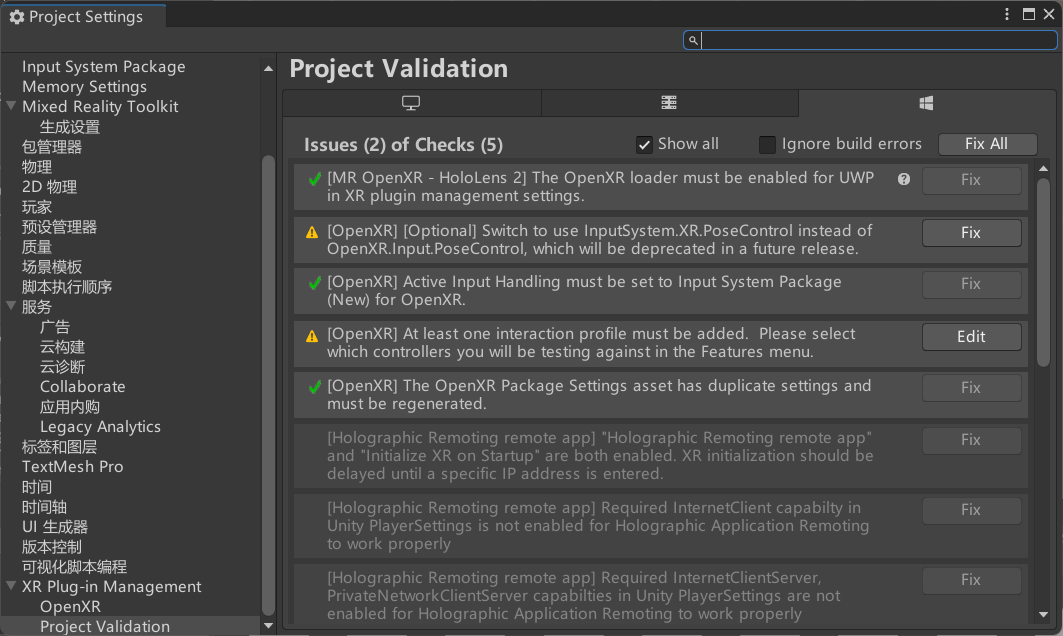Click the validation list vertical scrollbar
The height and width of the screenshot is (636, 1063).
coord(1044,270)
